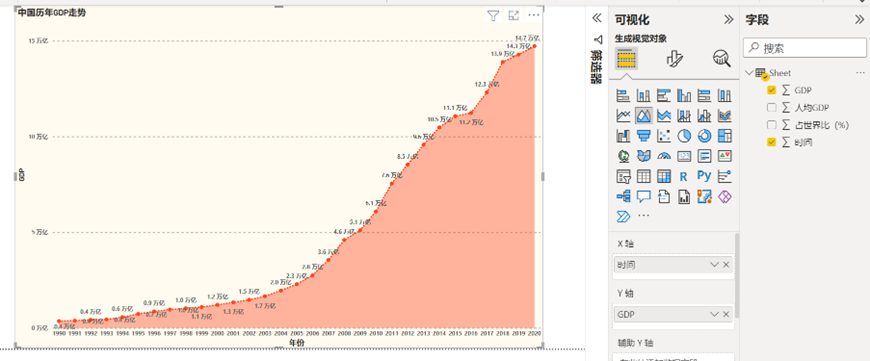Select the 100% stacked bar chart visual

coord(704,95)
